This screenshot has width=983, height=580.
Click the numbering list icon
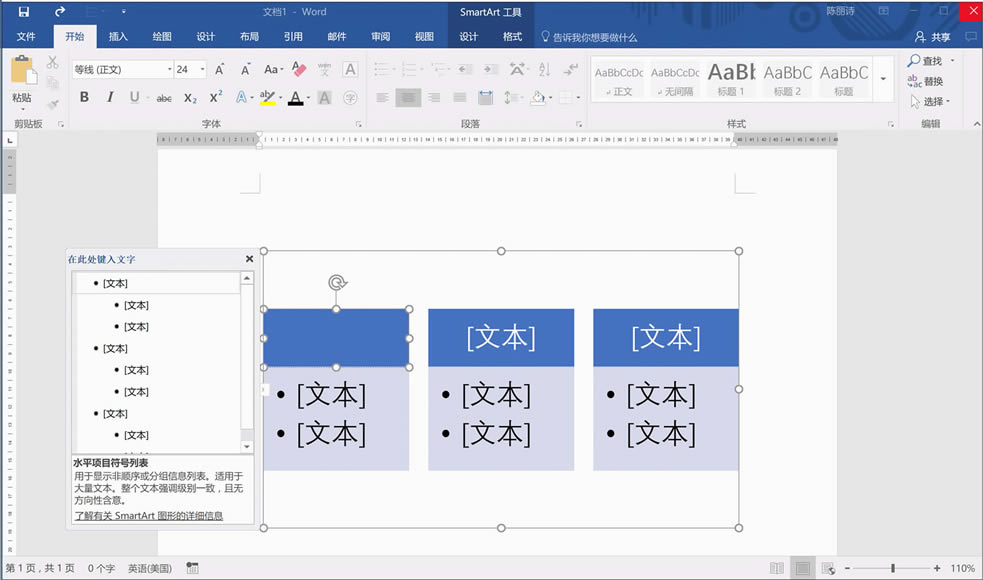[x=411, y=69]
